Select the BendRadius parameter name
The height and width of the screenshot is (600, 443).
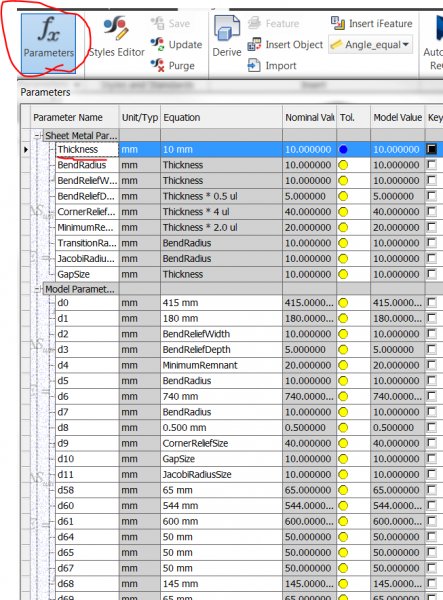click(x=87, y=165)
